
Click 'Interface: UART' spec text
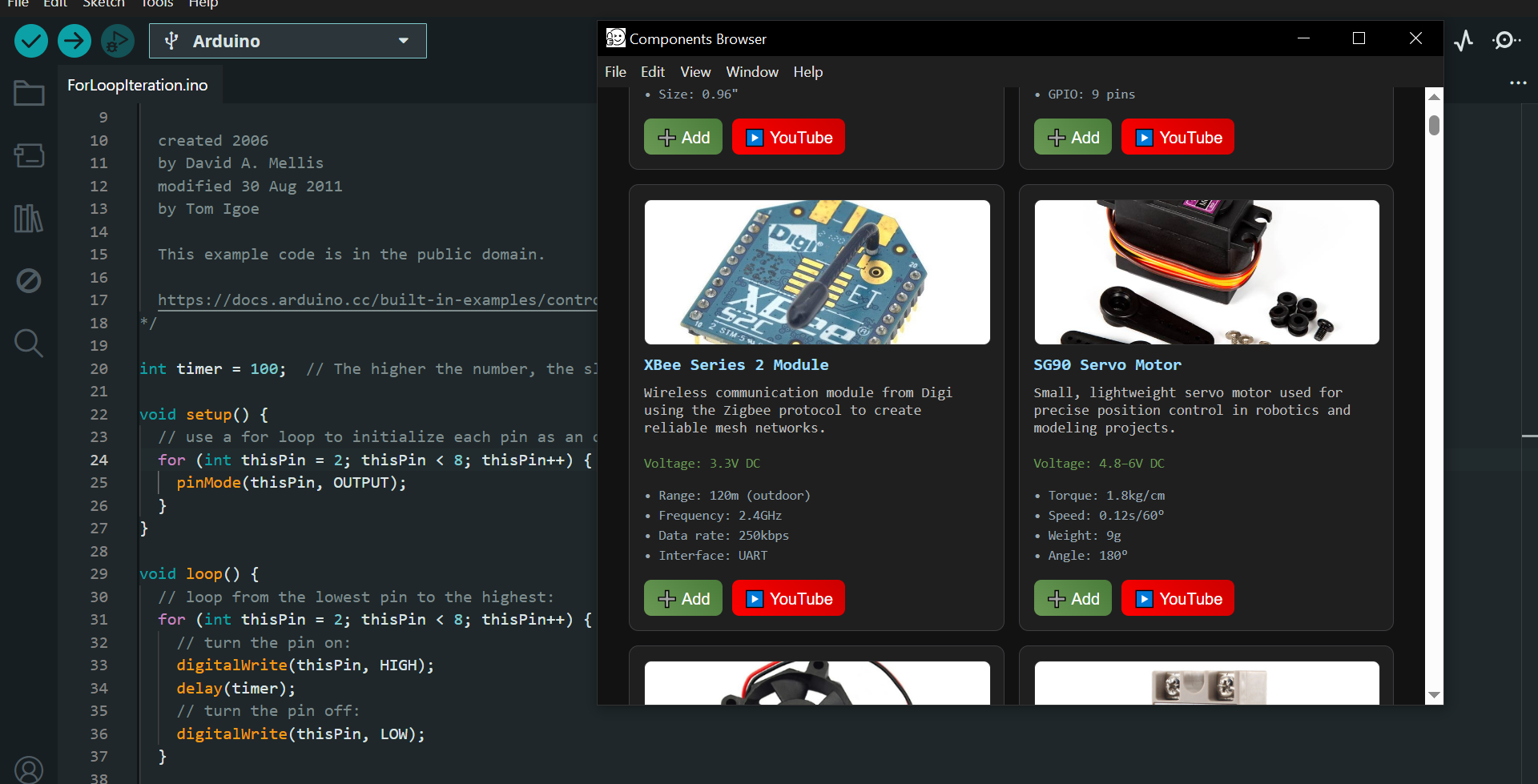click(713, 556)
